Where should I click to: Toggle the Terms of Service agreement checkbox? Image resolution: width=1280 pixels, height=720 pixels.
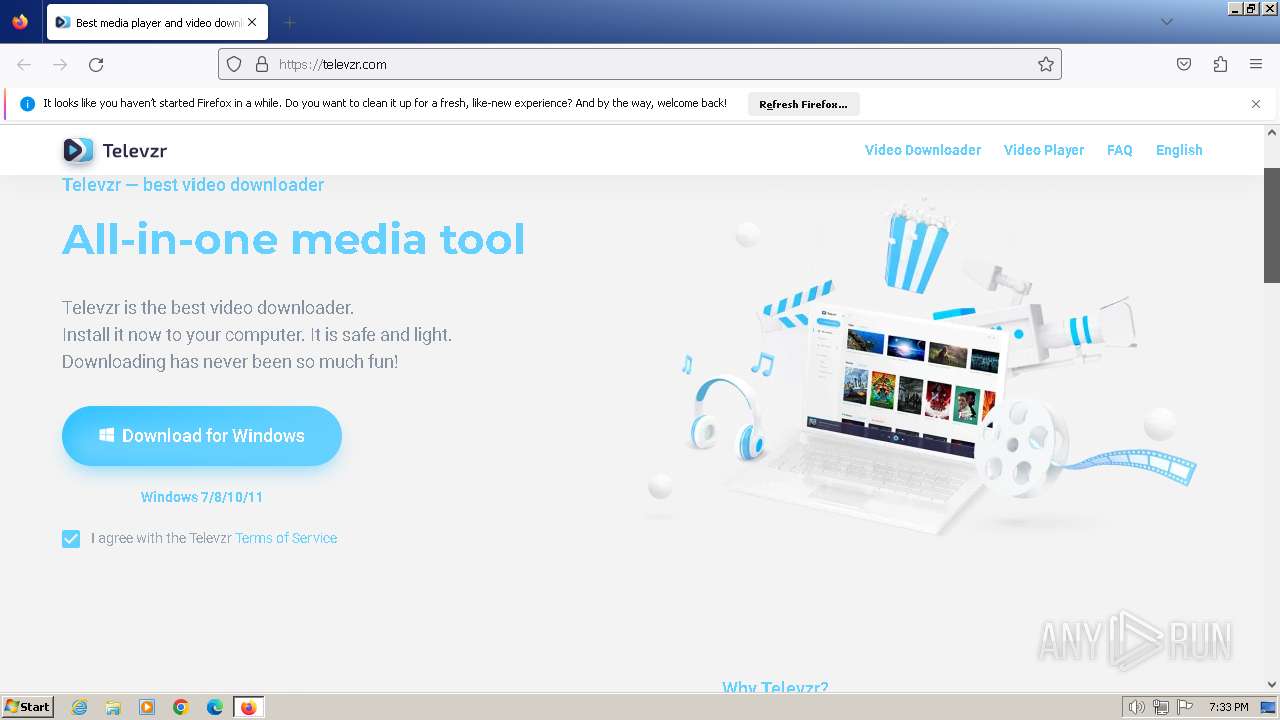[71, 539]
